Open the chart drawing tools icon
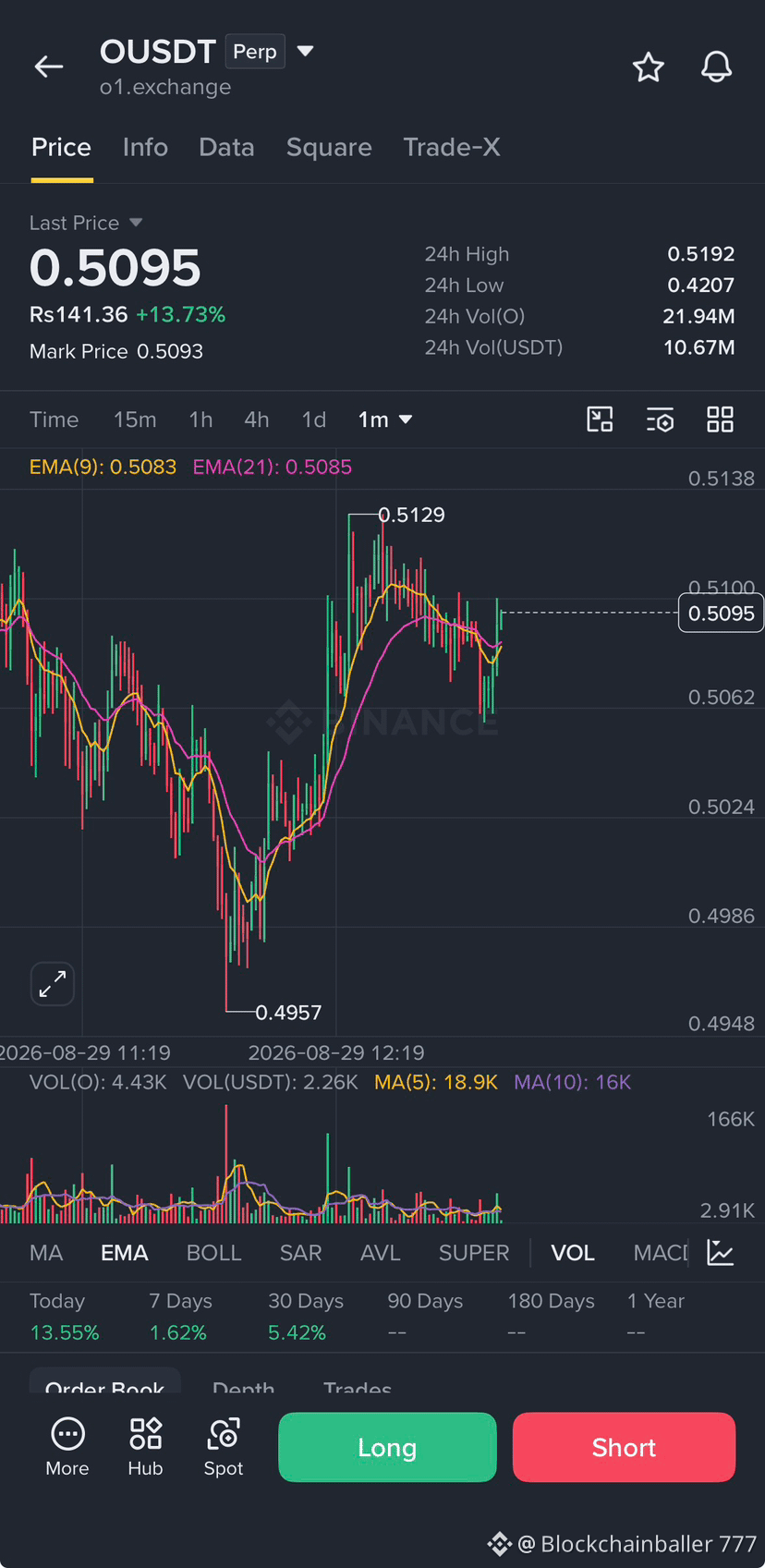The width and height of the screenshot is (765, 1568). click(601, 419)
